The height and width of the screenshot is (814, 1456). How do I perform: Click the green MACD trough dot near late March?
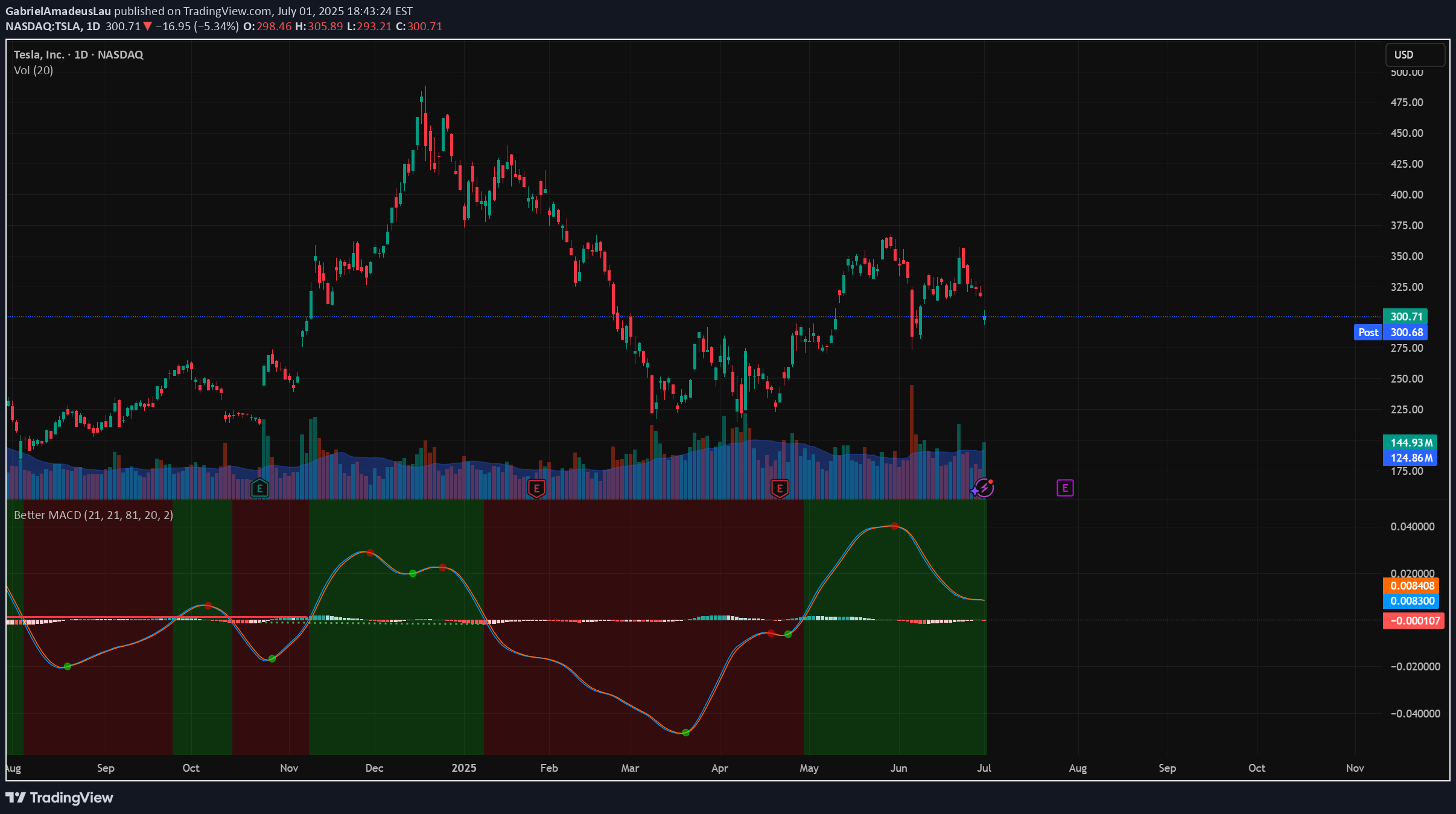coord(685,733)
